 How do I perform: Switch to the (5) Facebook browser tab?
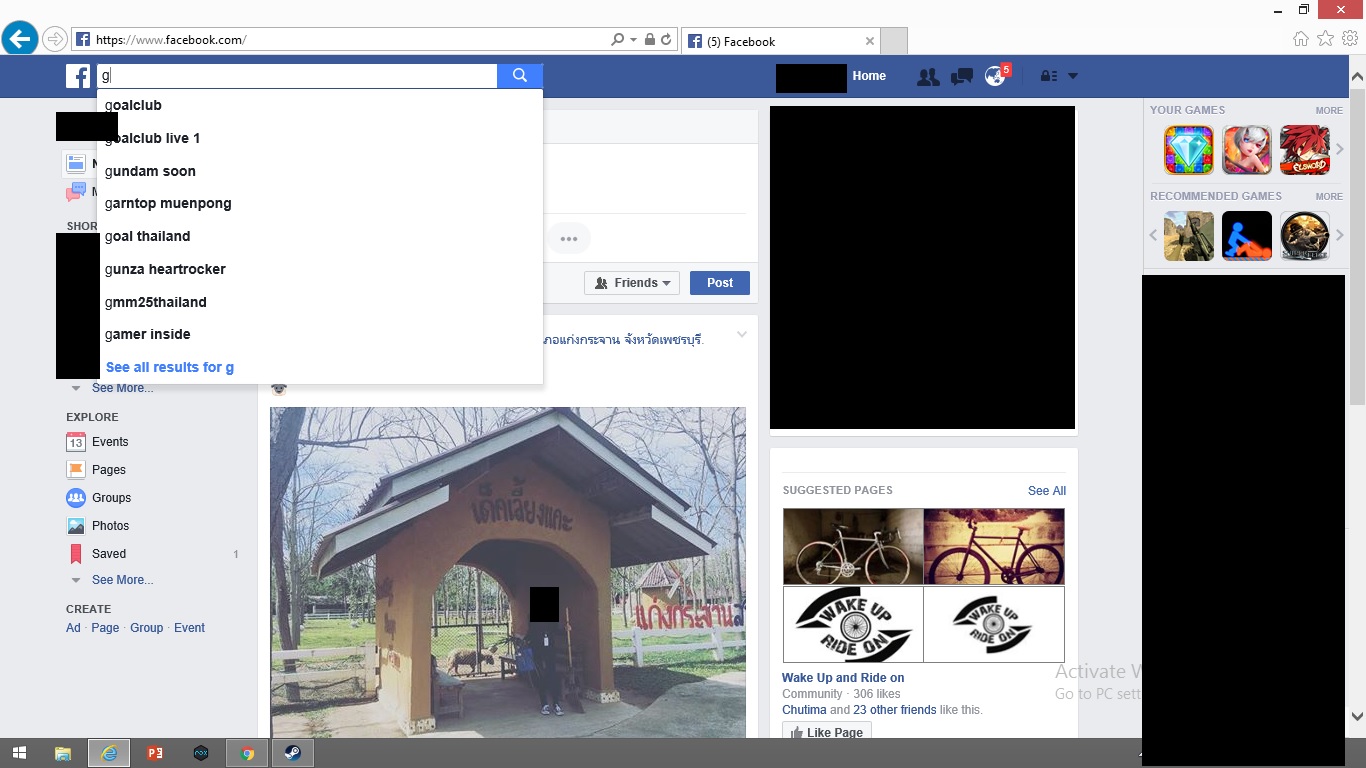pyautogui.click(x=781, y=41)
